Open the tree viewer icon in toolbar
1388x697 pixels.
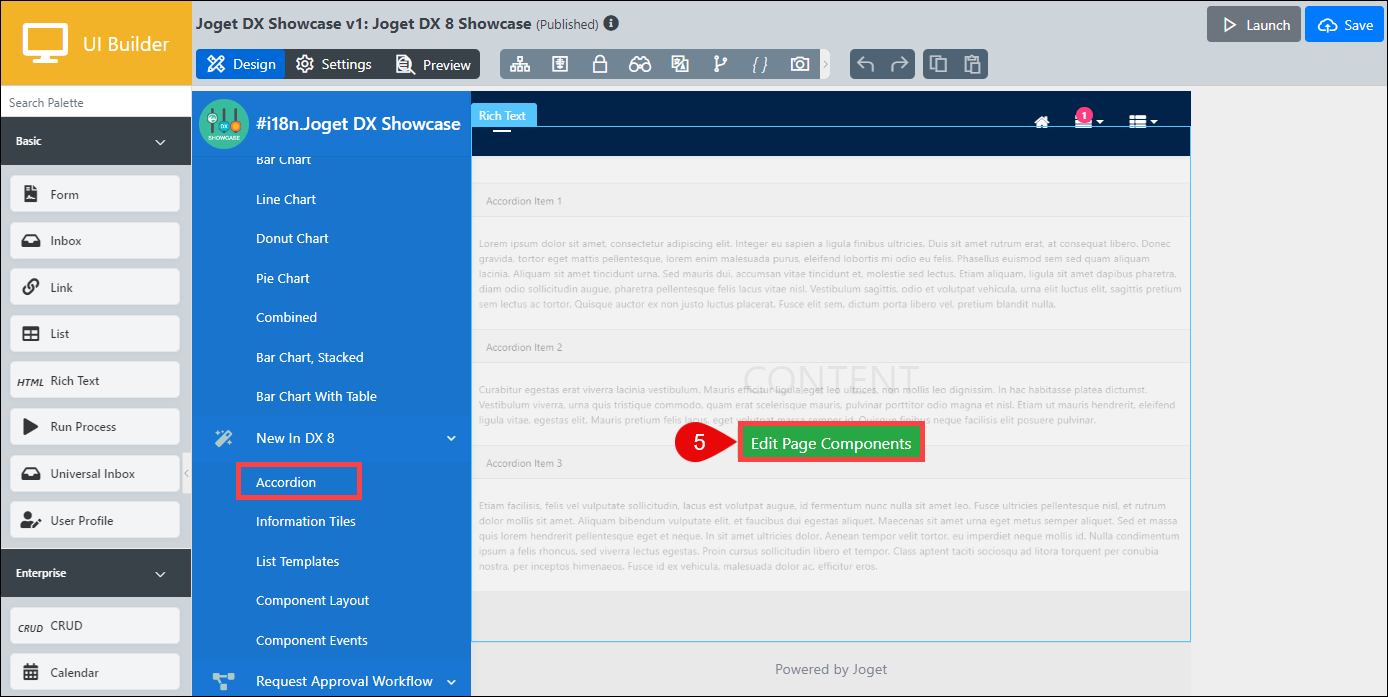[x=520, y=64]
